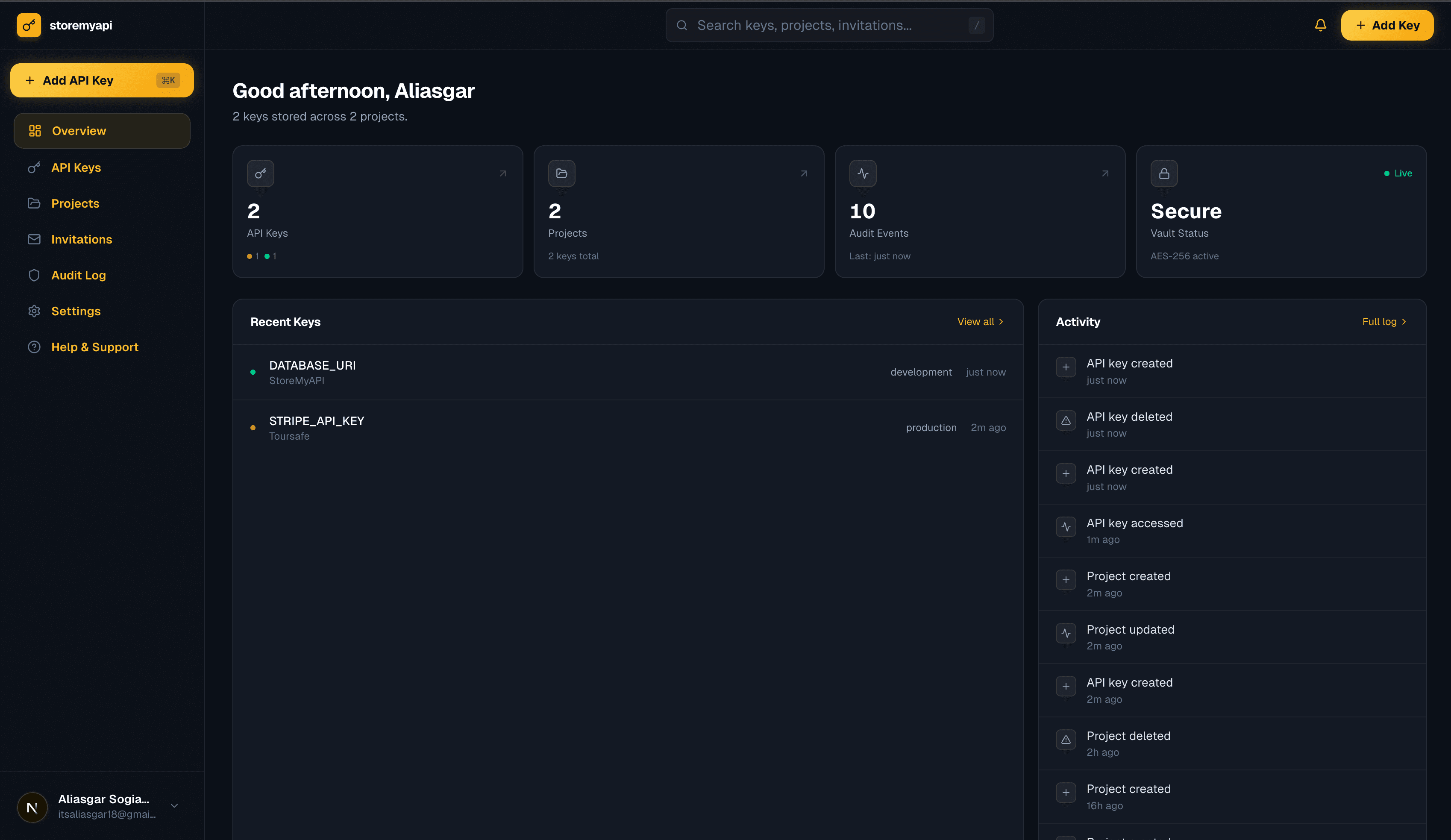Click the Projects folder card icon
Viewport: 1451px width, 840px height.
561,173
